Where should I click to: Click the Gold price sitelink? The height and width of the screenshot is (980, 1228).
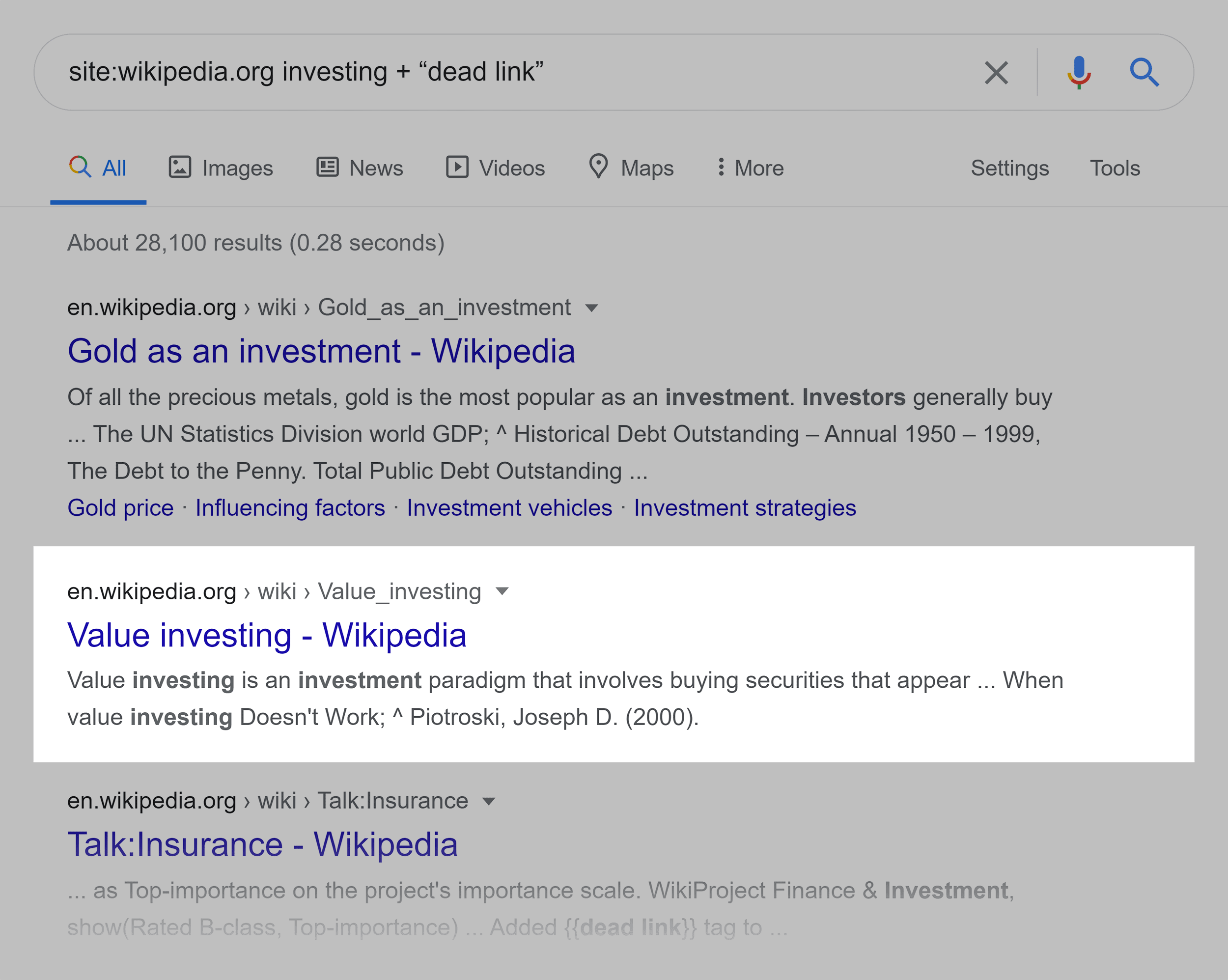(120, 507)
